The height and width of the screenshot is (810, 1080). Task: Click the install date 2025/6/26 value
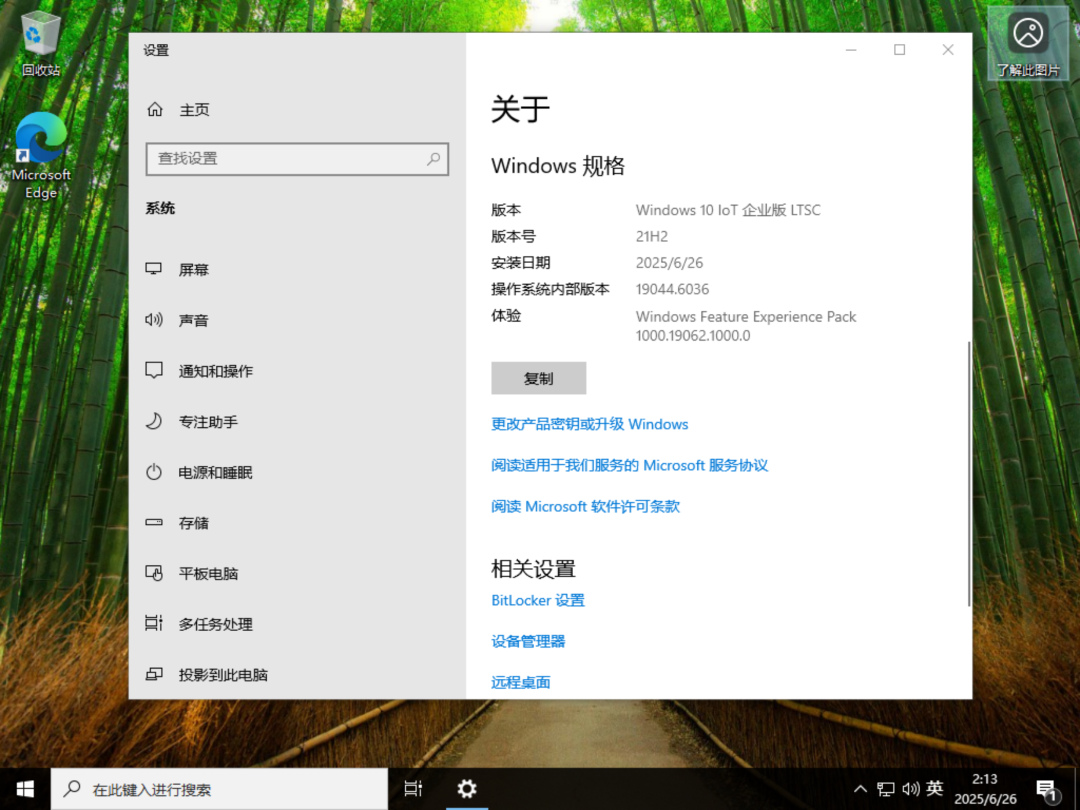(669, 263)
